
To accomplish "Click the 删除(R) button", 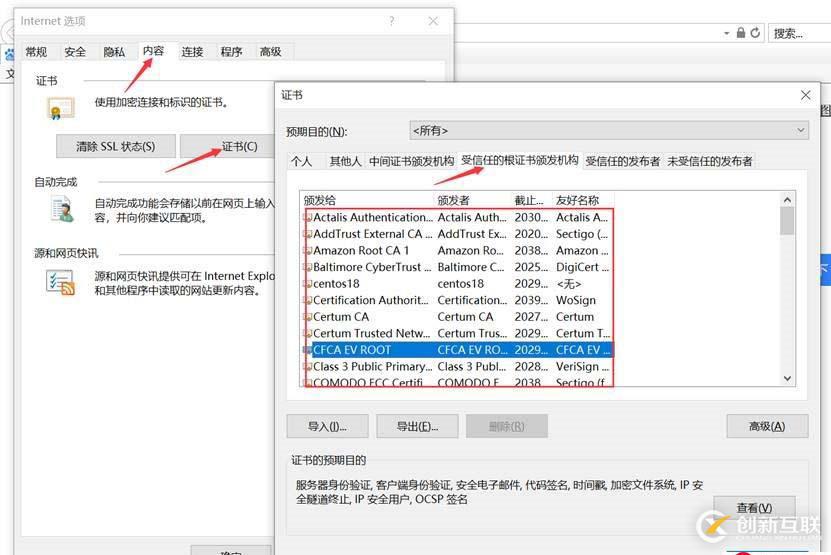I will tap(507, 426).
